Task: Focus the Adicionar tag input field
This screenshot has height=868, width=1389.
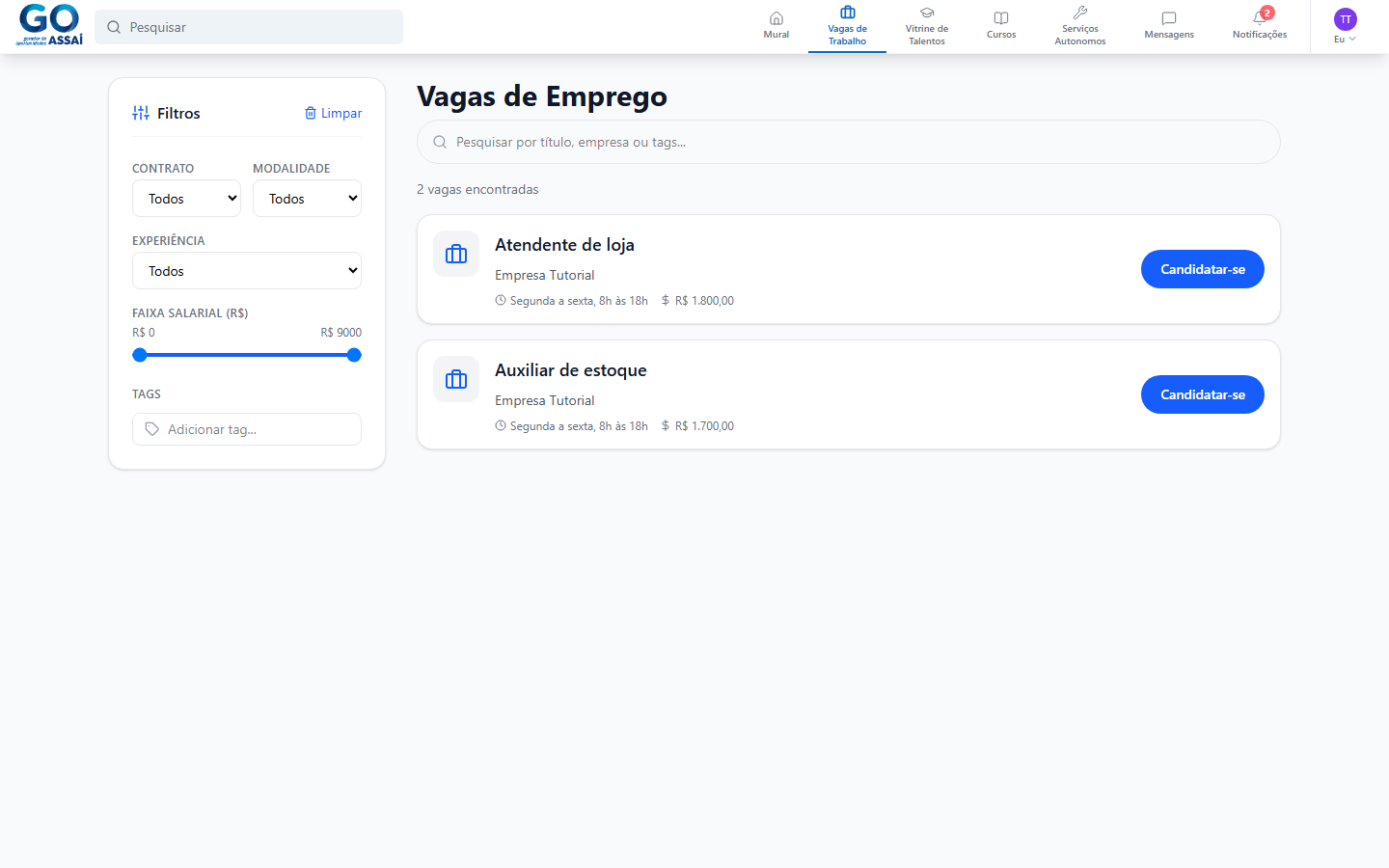Action: pos(247,429)
